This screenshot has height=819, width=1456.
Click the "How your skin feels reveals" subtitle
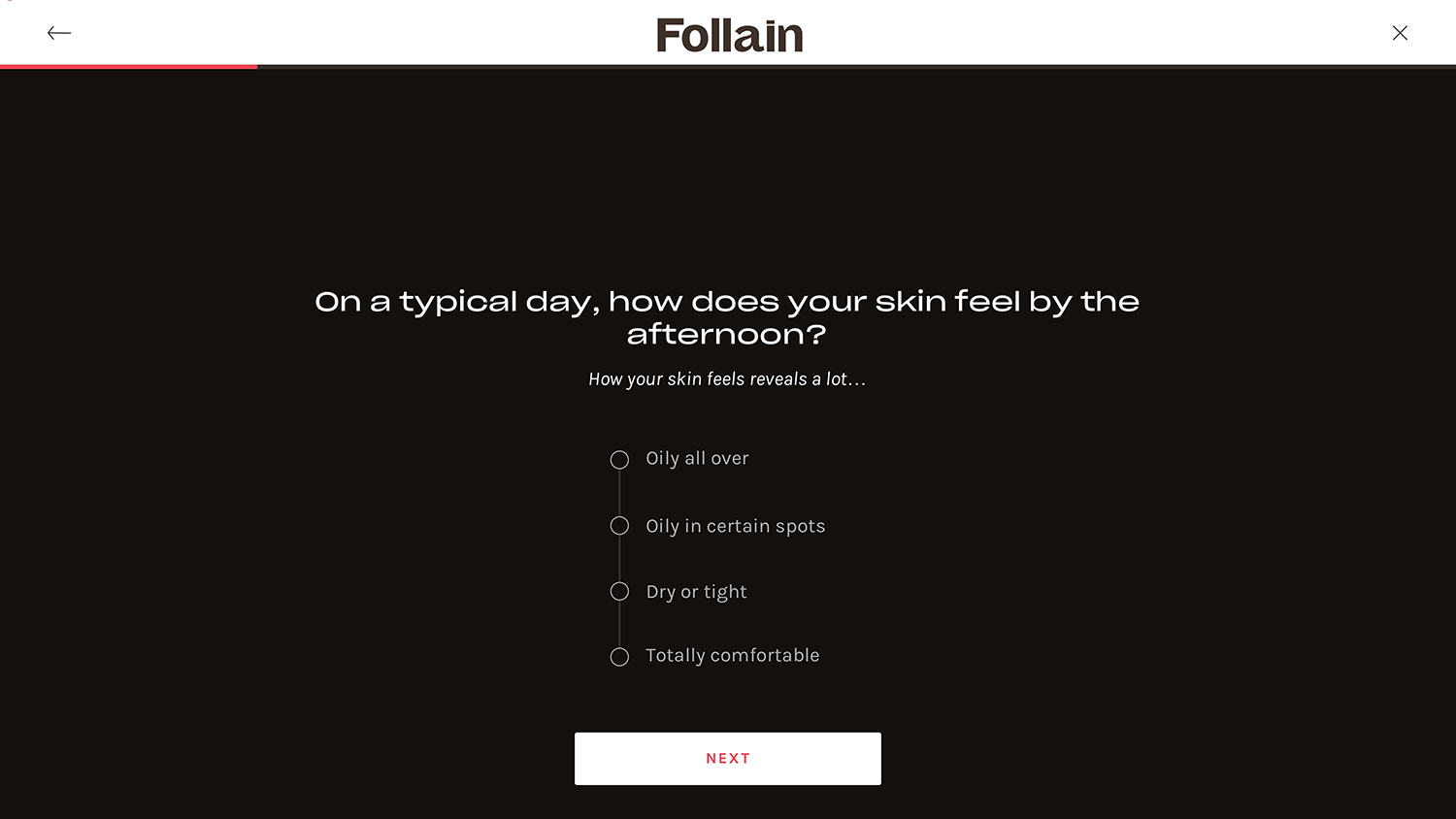click(x=726, y=379)
